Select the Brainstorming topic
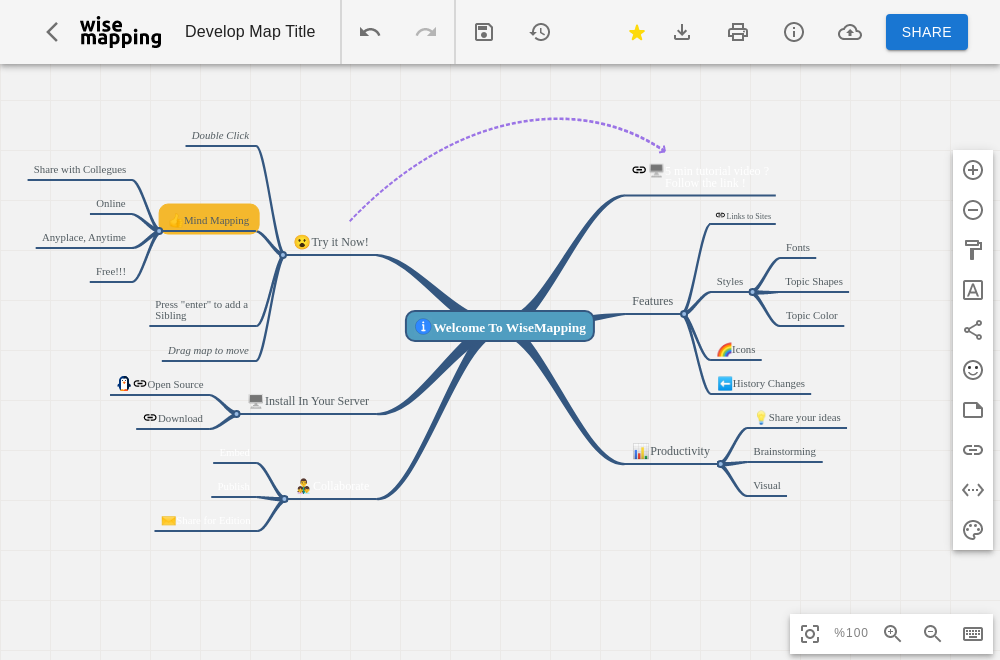 point(784,451)
